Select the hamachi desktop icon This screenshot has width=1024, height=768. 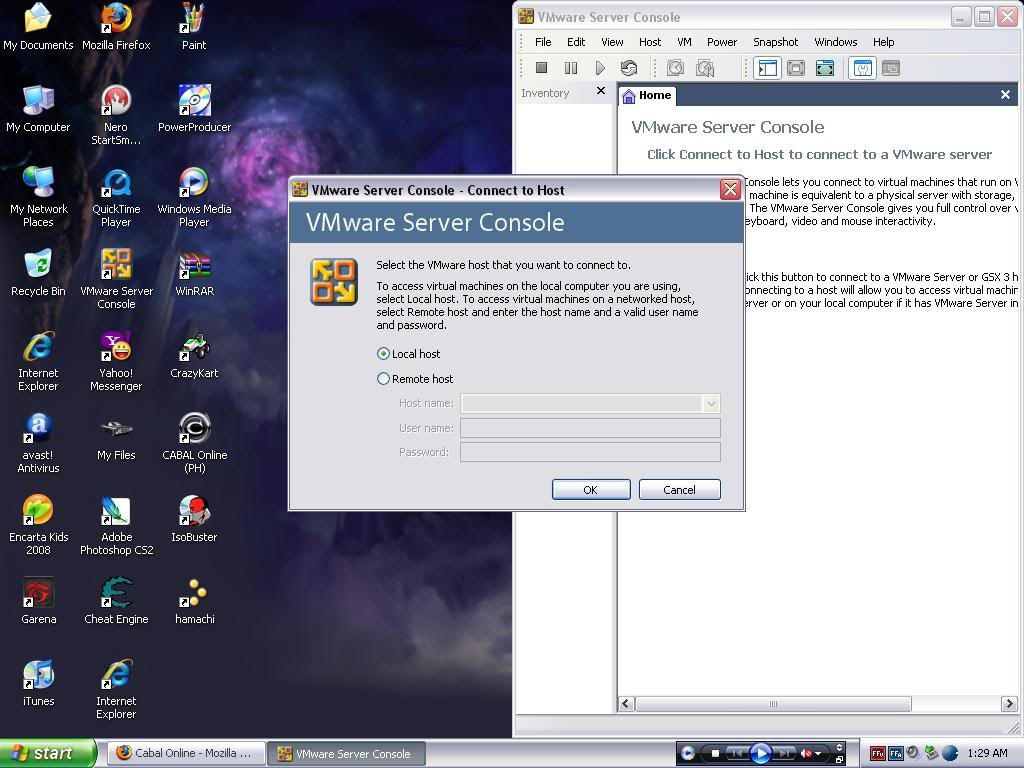coord(194,601)
